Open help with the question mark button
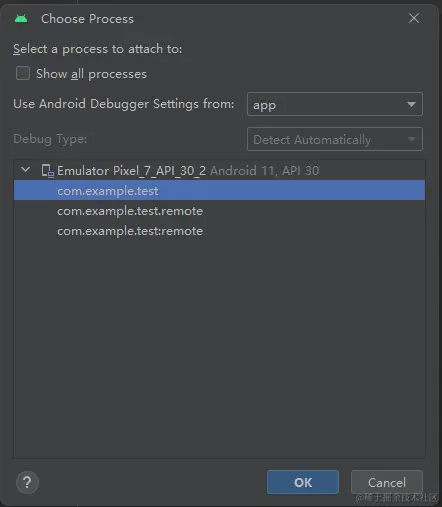The image size is (442, 507). coord(27,482)
